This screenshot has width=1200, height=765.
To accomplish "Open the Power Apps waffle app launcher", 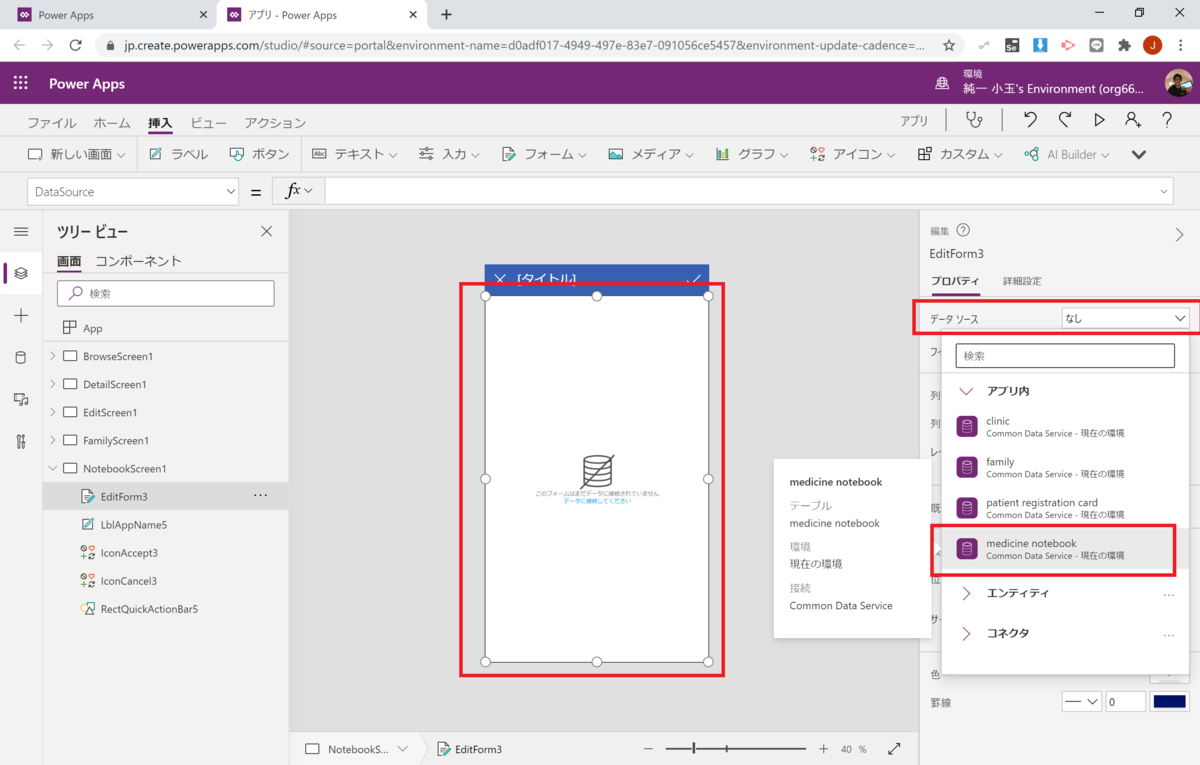I will coord(21,84).
